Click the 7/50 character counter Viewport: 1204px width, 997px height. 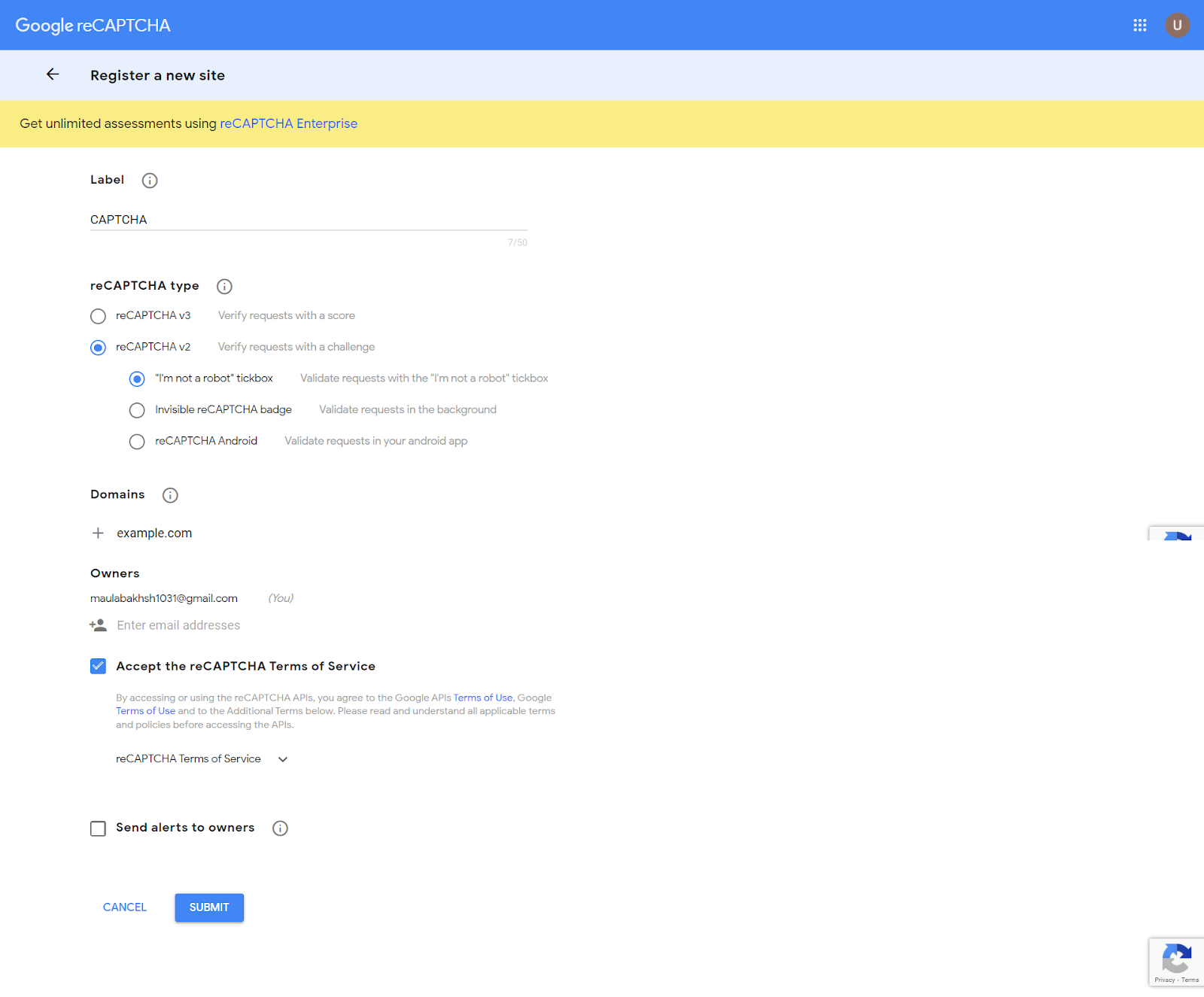(x=518, y=242)
